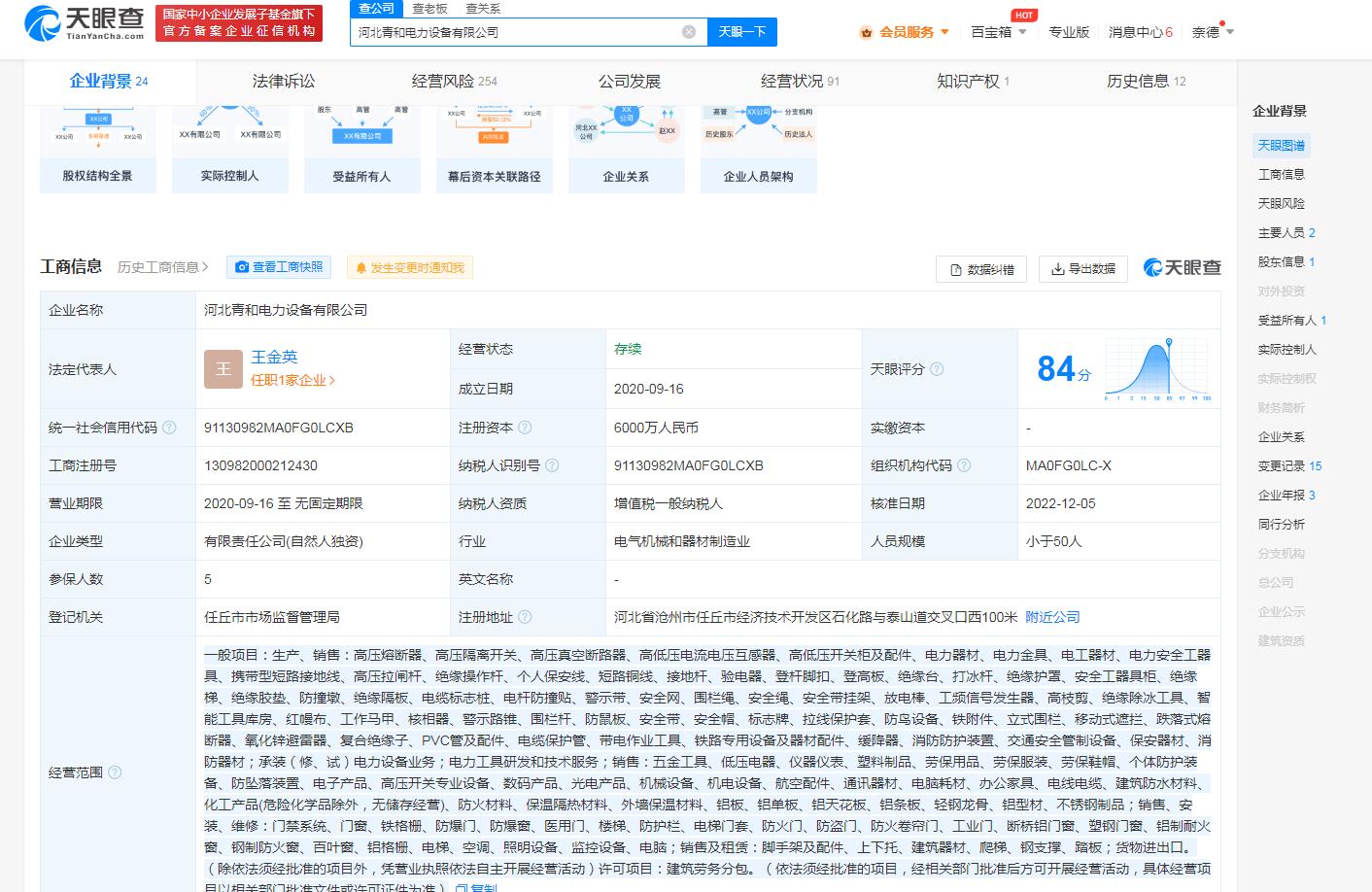Screen dimensions: 1372x892
Task: Select the 6000万人民币 registered capital value
Action: [656, 428]
